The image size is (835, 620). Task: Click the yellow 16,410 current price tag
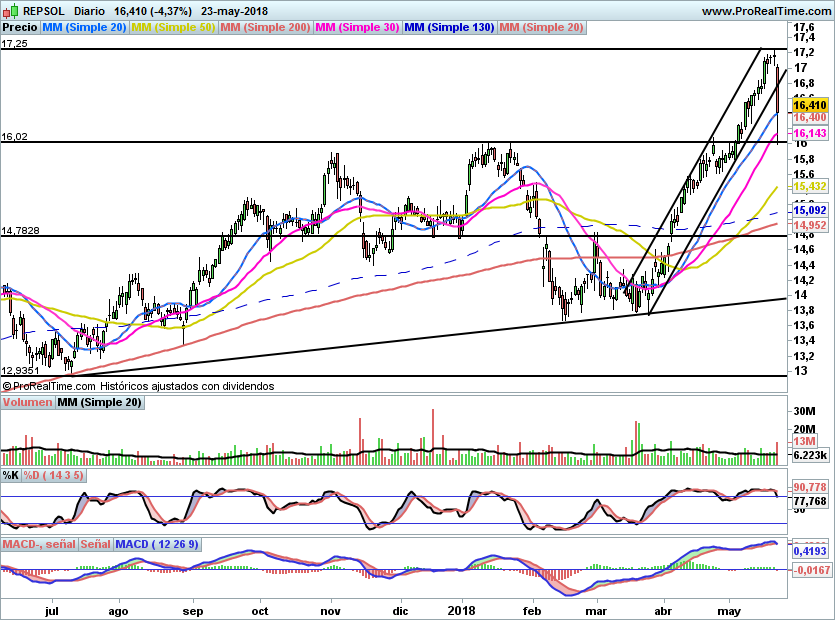(809, 105)
